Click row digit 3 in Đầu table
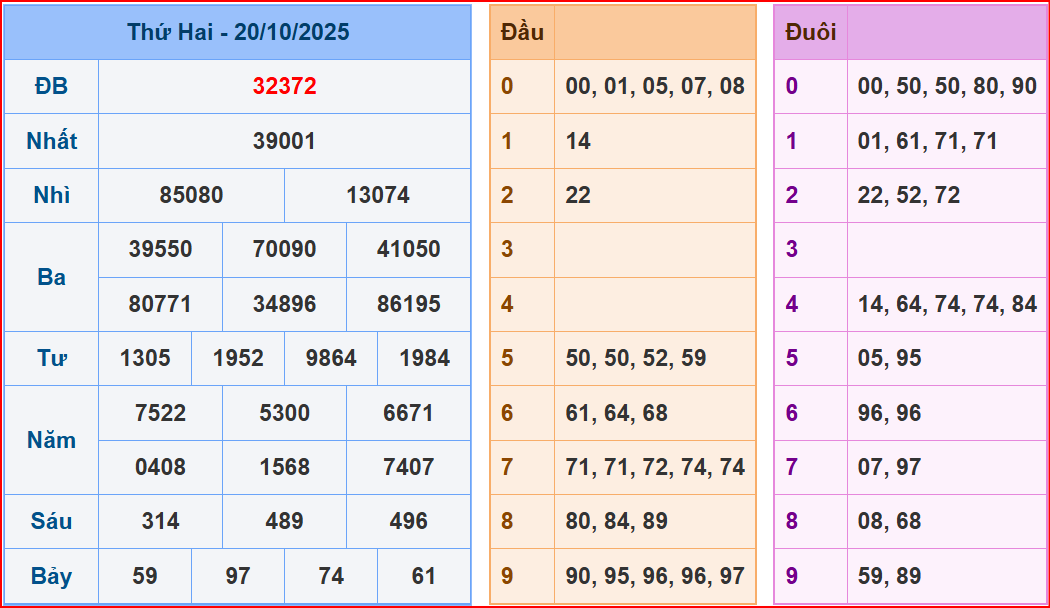This screenshot has width=1050, height=608. point(507,250)
